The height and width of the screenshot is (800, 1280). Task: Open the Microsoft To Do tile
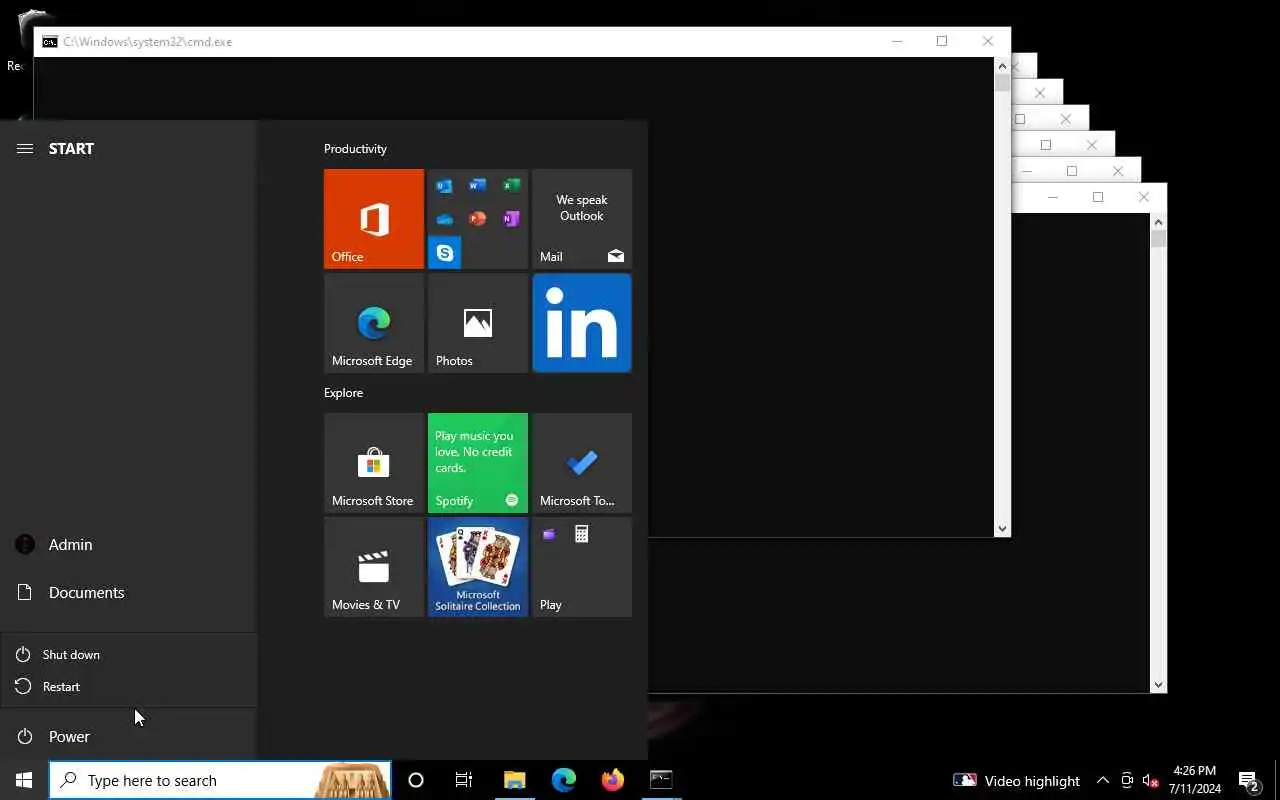582,463
